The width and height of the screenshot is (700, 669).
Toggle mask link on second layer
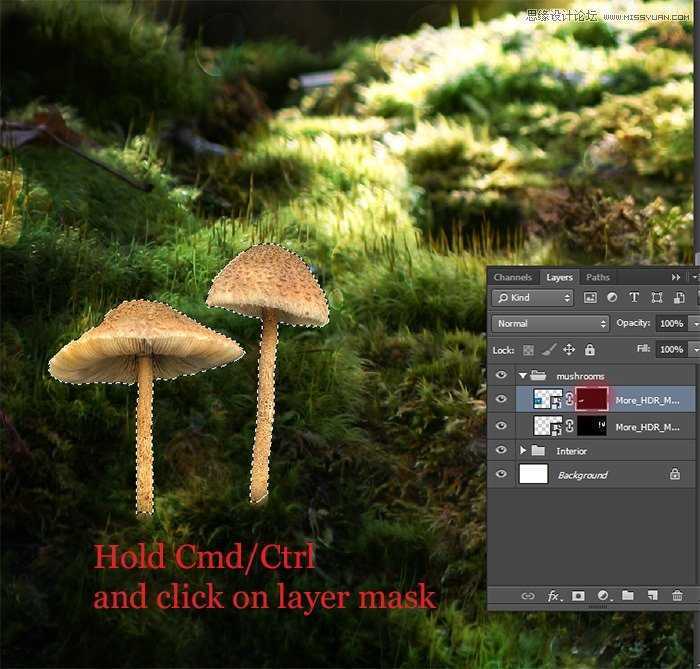569,426
